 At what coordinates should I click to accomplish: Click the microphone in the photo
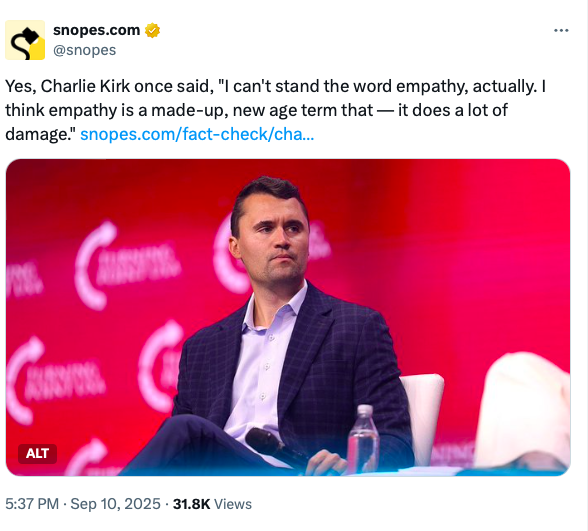(276, 448)
